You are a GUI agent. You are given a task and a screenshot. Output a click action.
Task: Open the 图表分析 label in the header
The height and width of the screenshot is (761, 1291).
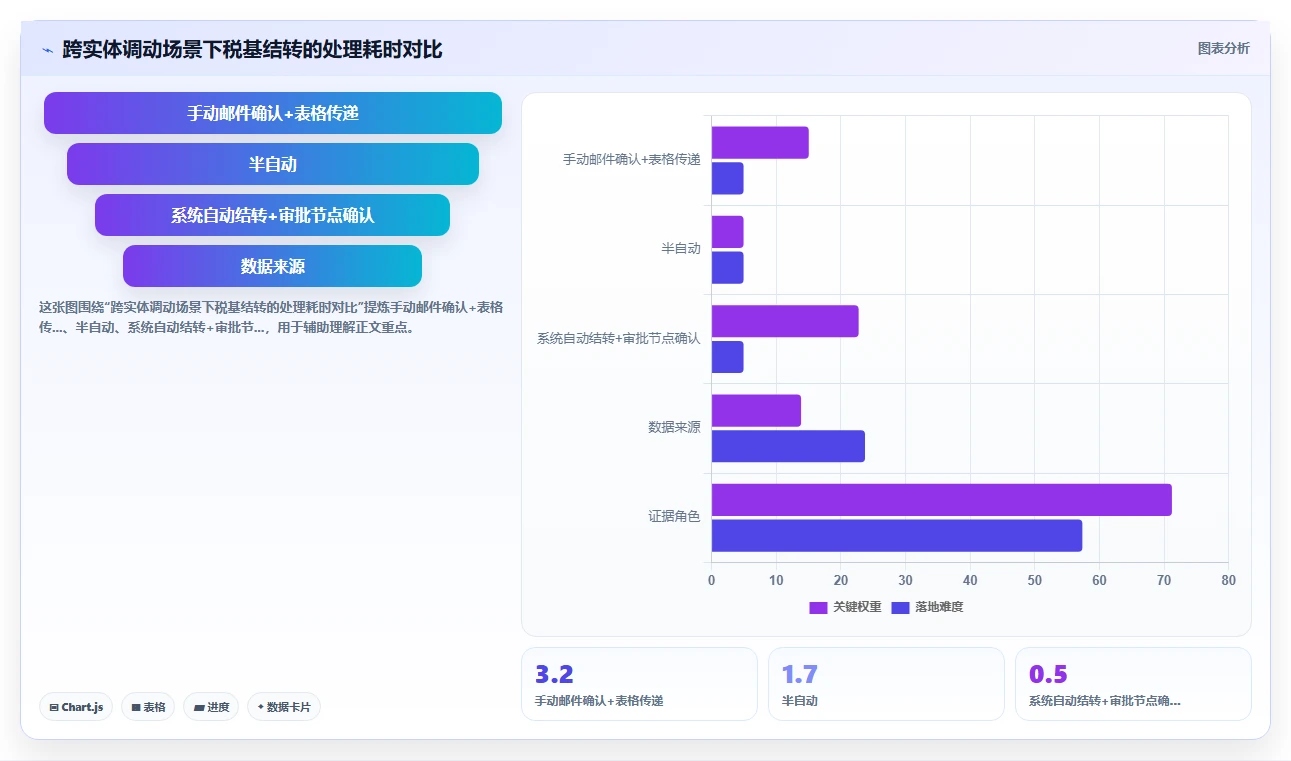pos(1224,48)
